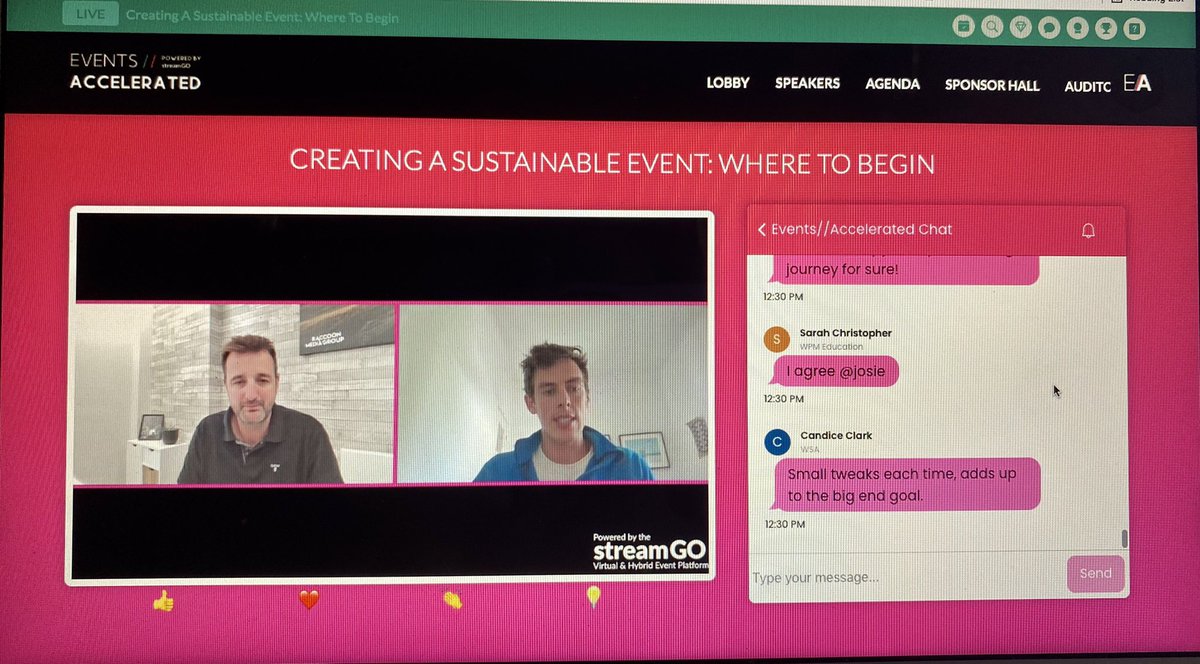Click the Events Accelerated logo
1200x664 pixels.
click(135, 71)
